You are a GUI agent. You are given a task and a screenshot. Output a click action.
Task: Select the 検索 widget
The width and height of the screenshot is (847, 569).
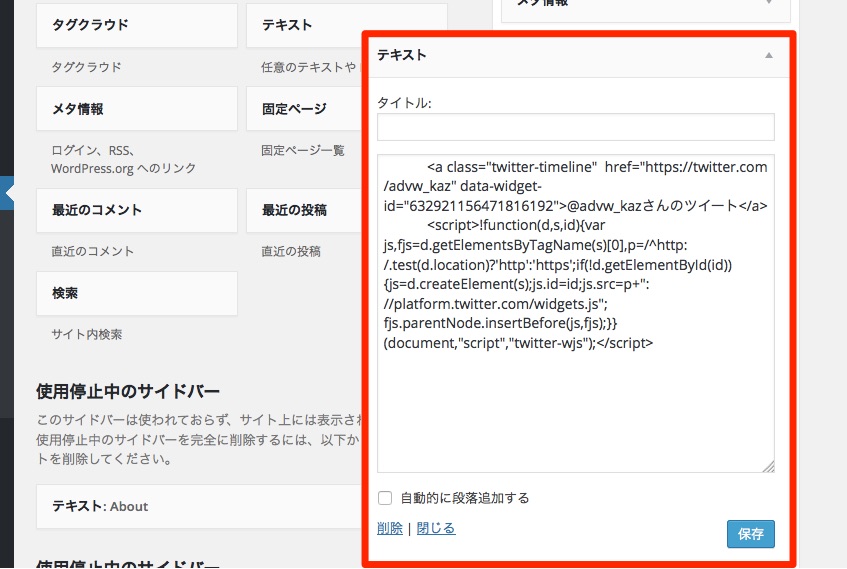click(x=137, y=293)
